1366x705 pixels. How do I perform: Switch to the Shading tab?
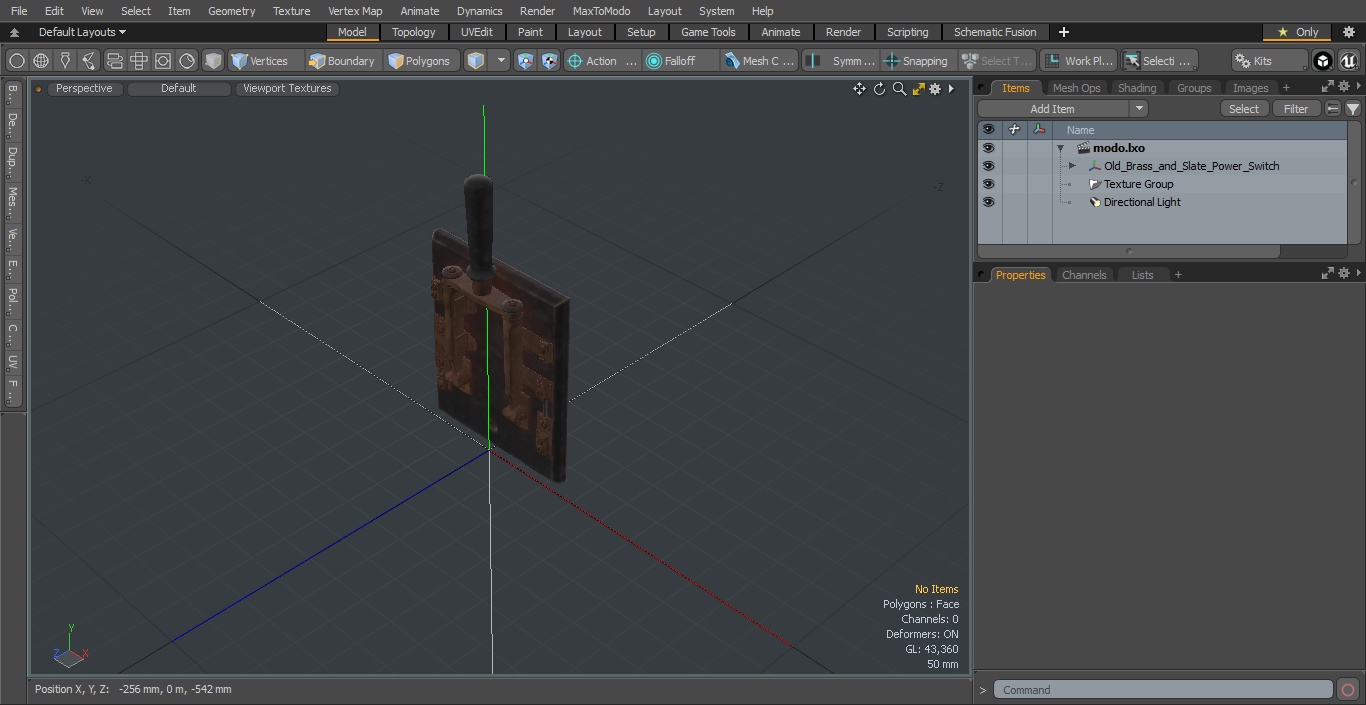[1137, 88]
